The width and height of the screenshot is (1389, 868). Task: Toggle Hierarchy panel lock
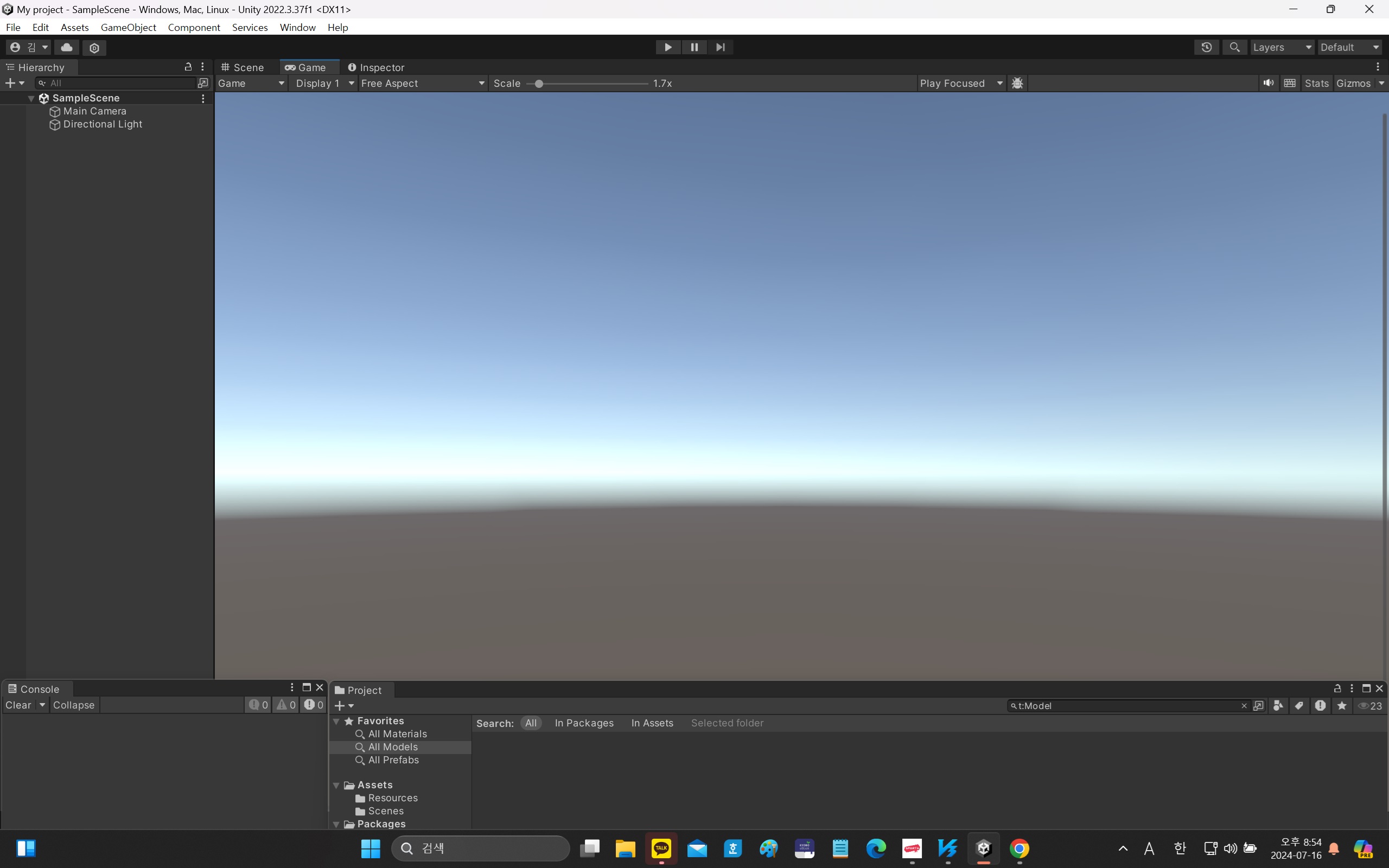188,67
